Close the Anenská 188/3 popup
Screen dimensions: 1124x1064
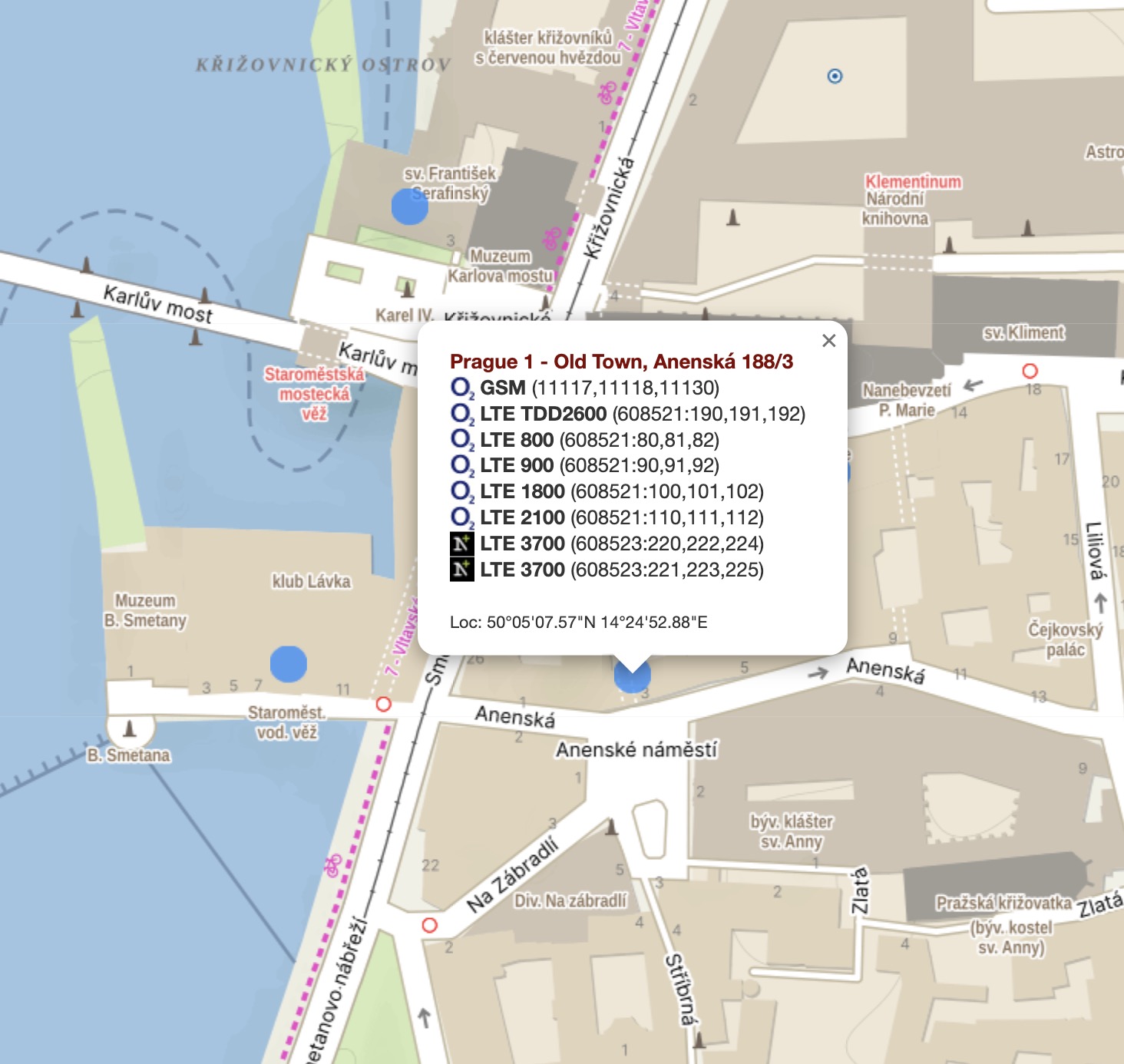point(828,341)
